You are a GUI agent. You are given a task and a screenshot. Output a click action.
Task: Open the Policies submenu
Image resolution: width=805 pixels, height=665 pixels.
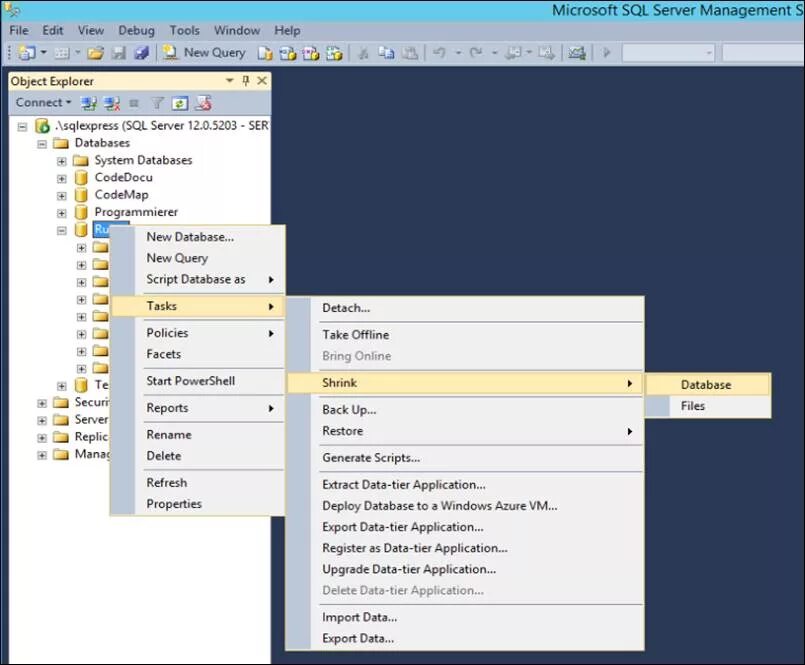(198, 333)
